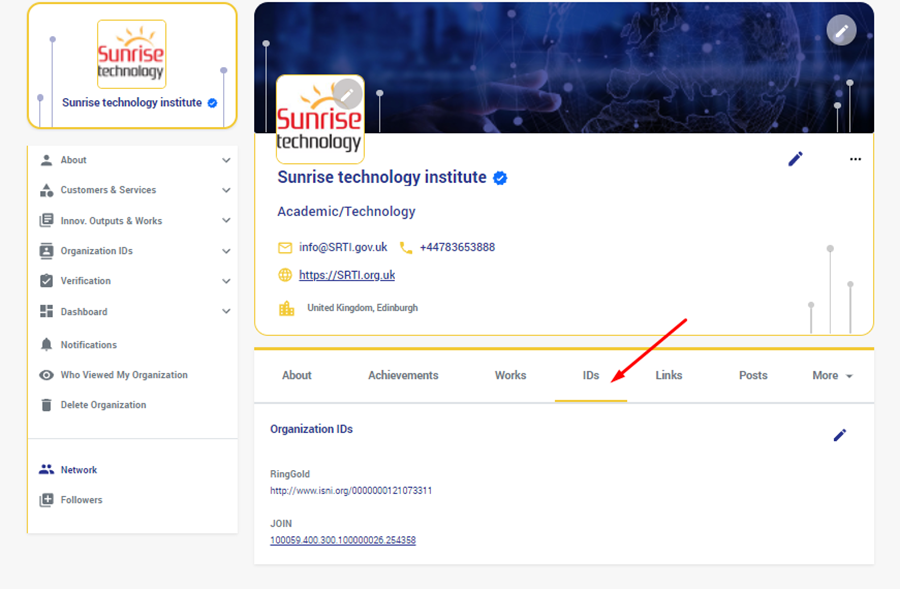
Task: Click the edit pencil on the cover banner
Action: pos(841,31)
